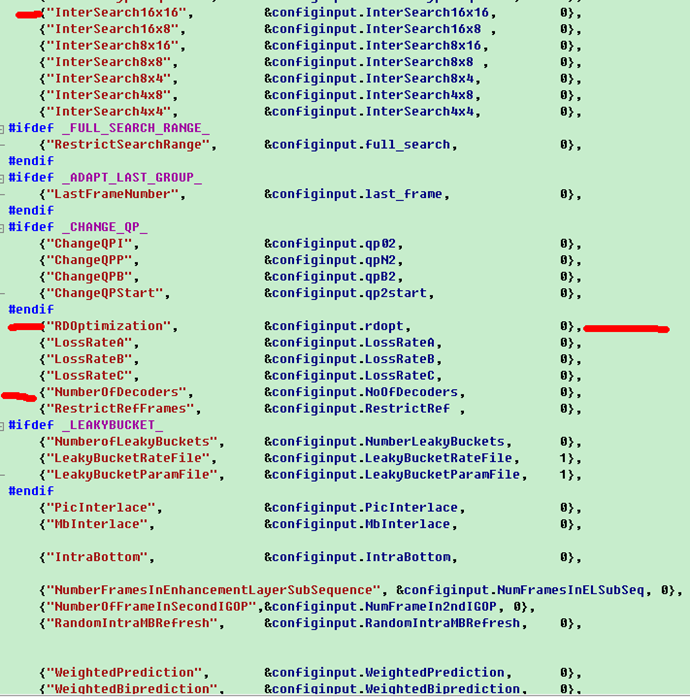Click the "MbInterlace" string literal
This screenshot has width=690, height=697.
point(97,524)
